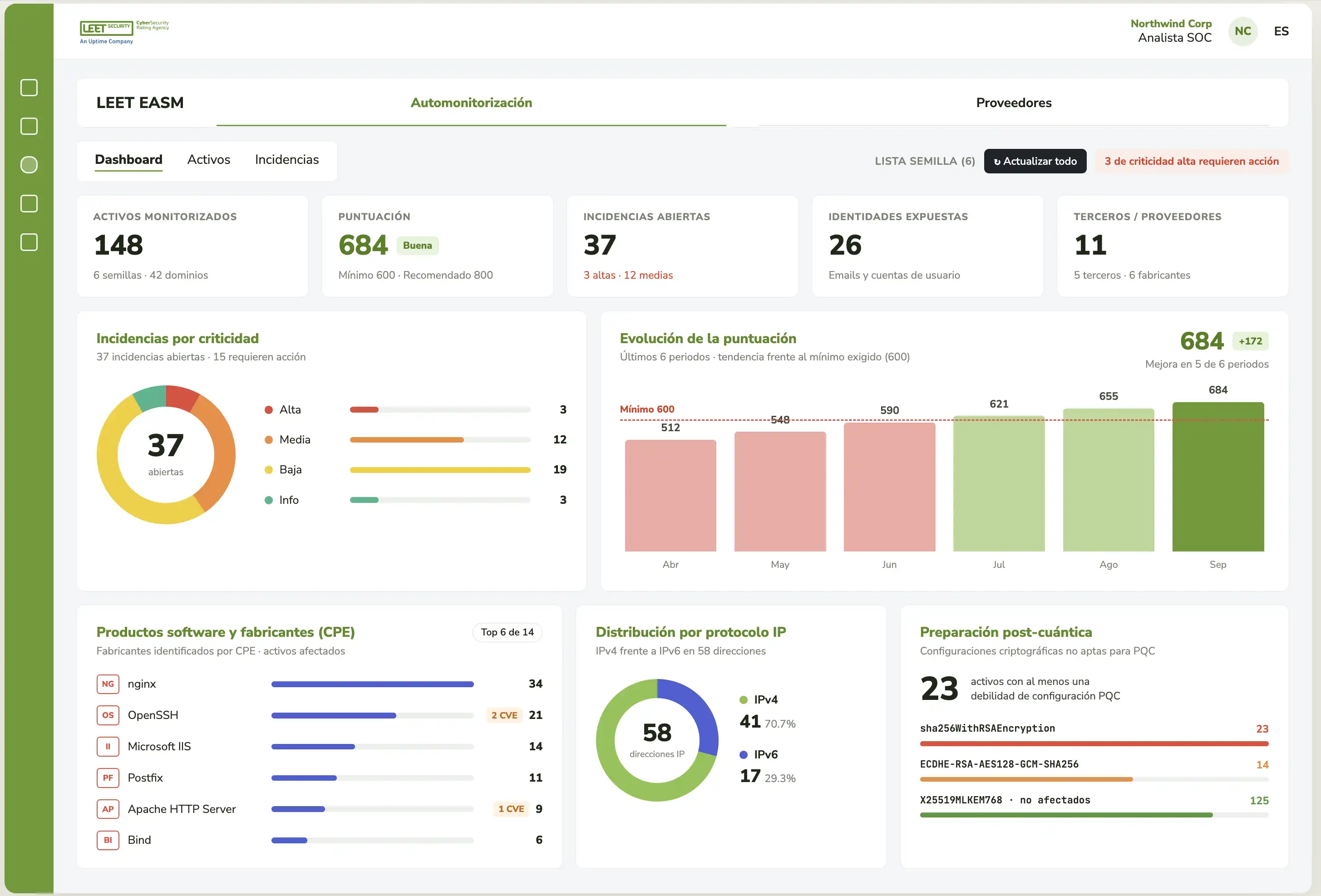The image size is (1321, 896).
Task: Open the Identidades Expuestas 26 card
Action: coord(928,246)
